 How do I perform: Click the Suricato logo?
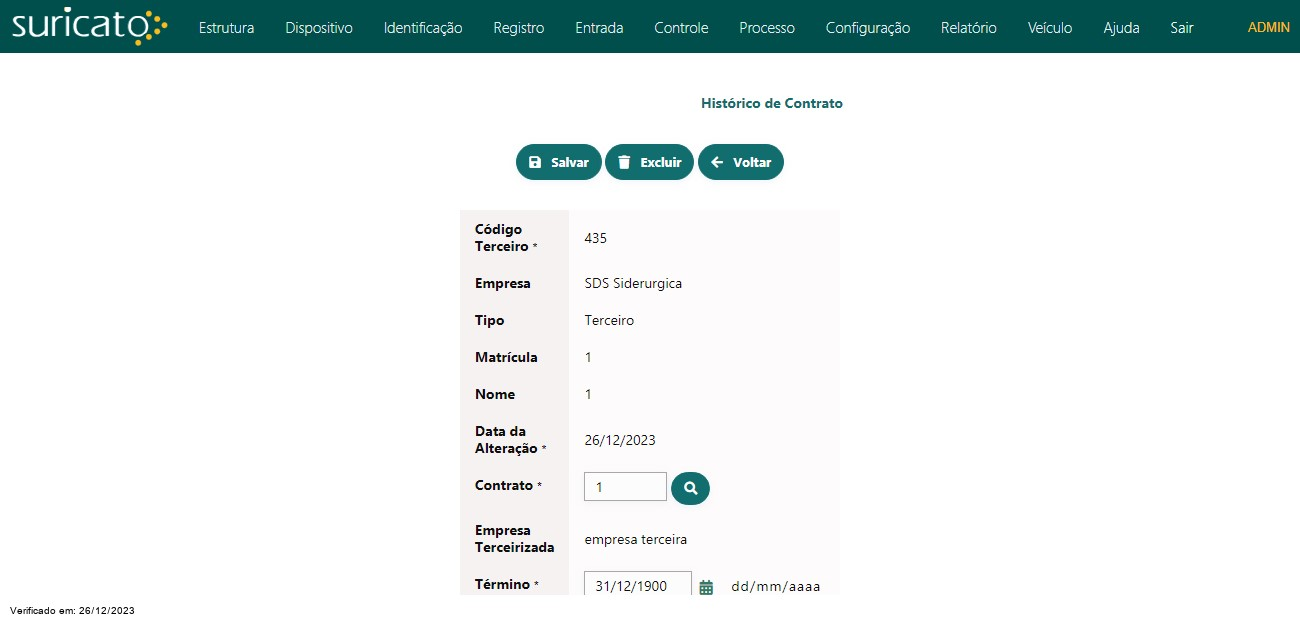(89, 26)
